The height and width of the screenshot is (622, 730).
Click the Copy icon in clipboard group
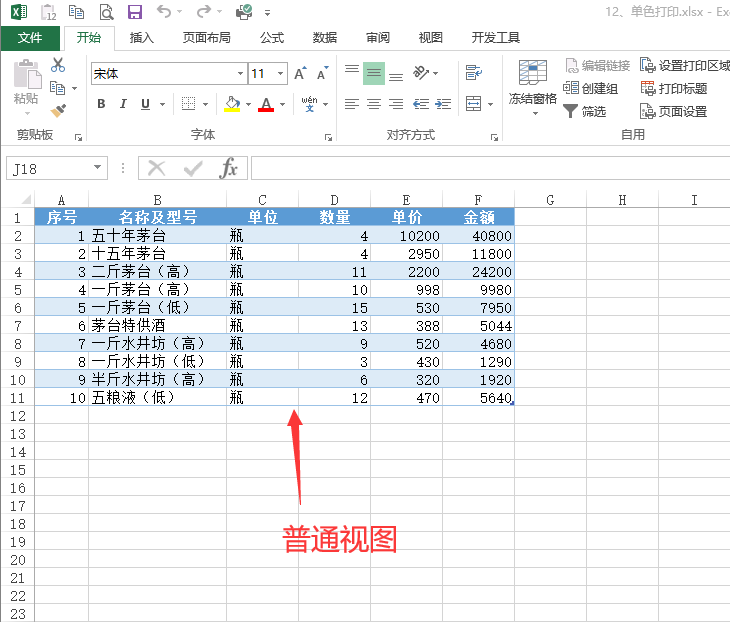[x=58, y=88]
